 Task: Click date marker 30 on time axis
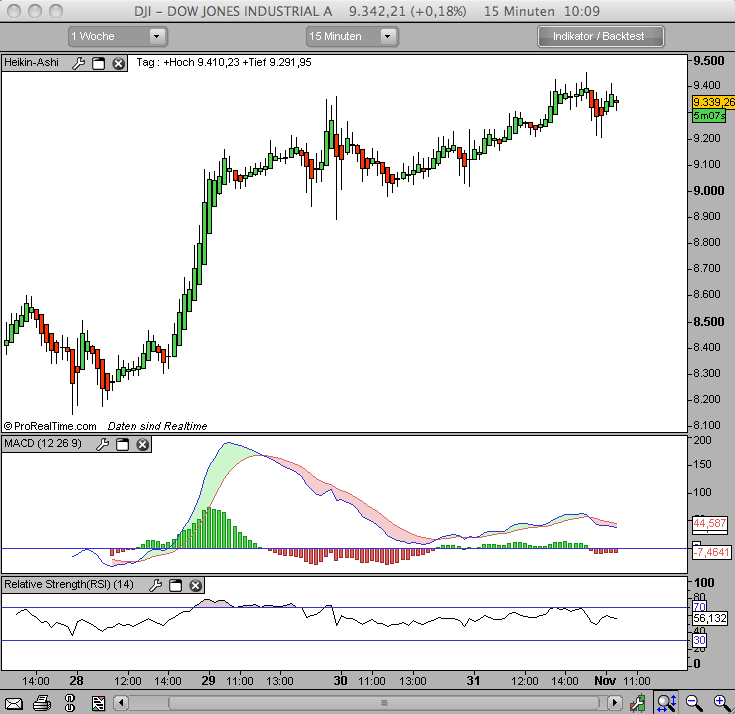click(340, 680)
